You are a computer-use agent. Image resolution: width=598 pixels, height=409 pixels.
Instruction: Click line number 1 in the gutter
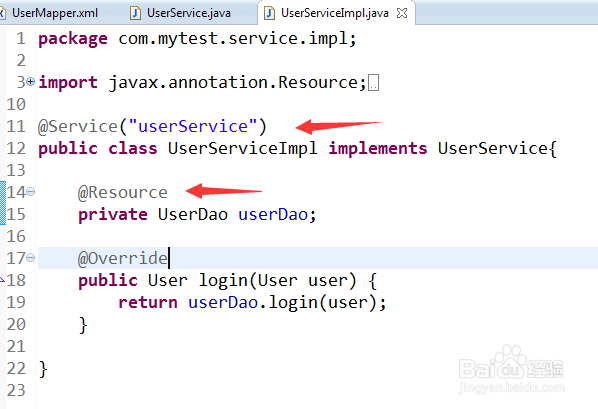coord(21,39)
